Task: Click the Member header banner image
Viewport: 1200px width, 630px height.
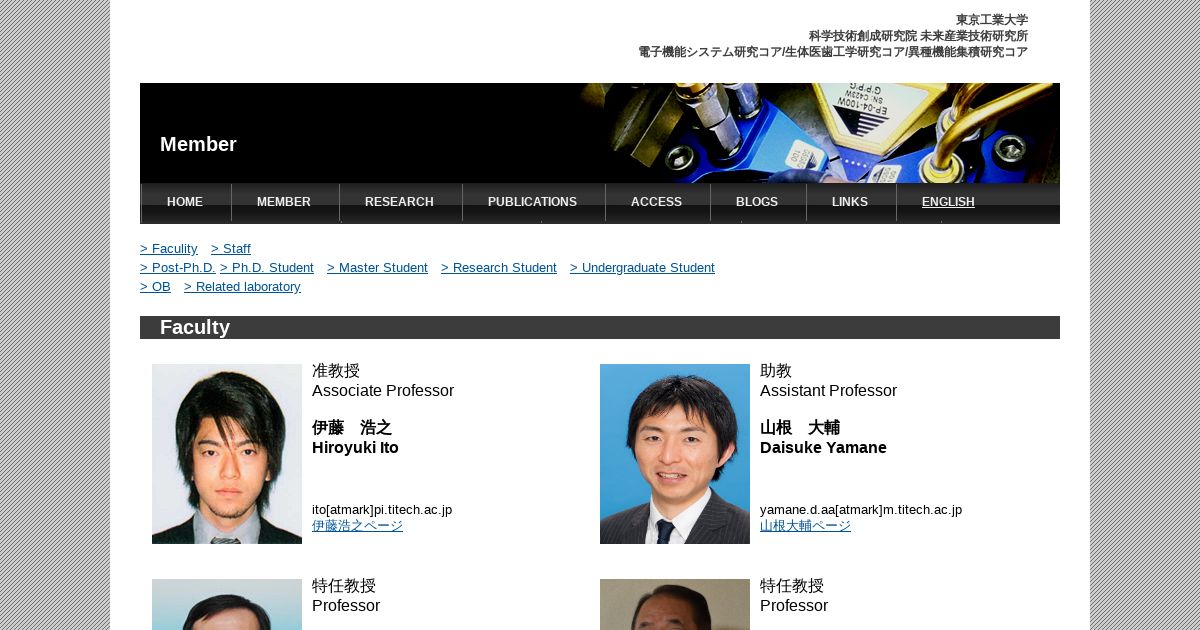Action: pos(600,133)
